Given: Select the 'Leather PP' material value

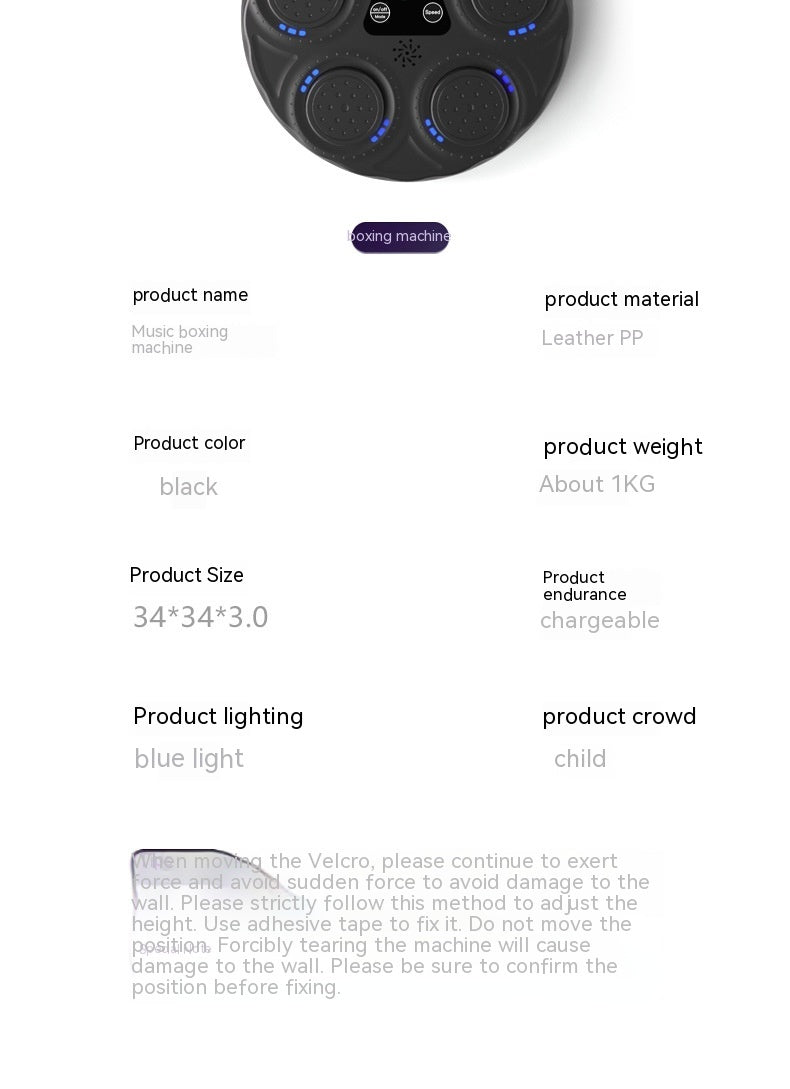Looking at the screenshot, I should 592,338.
